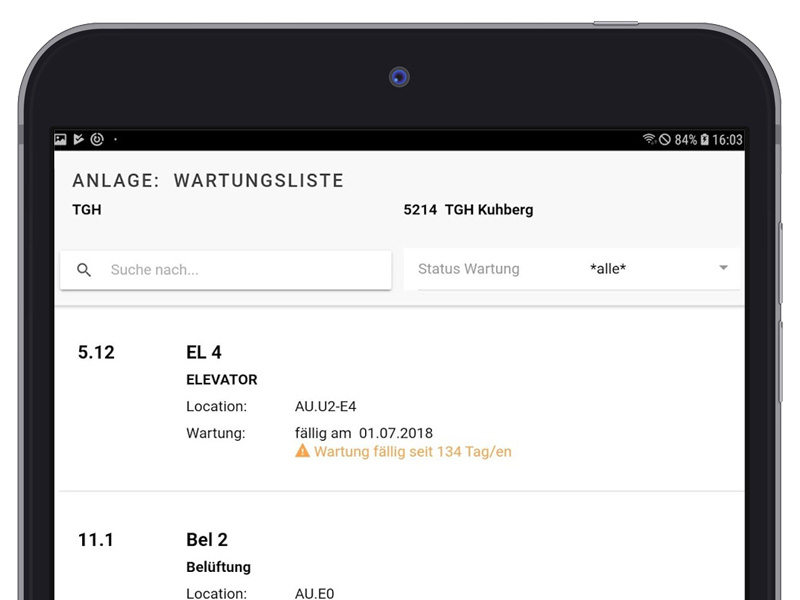
Task: Expand the Status Wartung dropdown arrow
Action: pyautogui.click(x=723, y=268)
